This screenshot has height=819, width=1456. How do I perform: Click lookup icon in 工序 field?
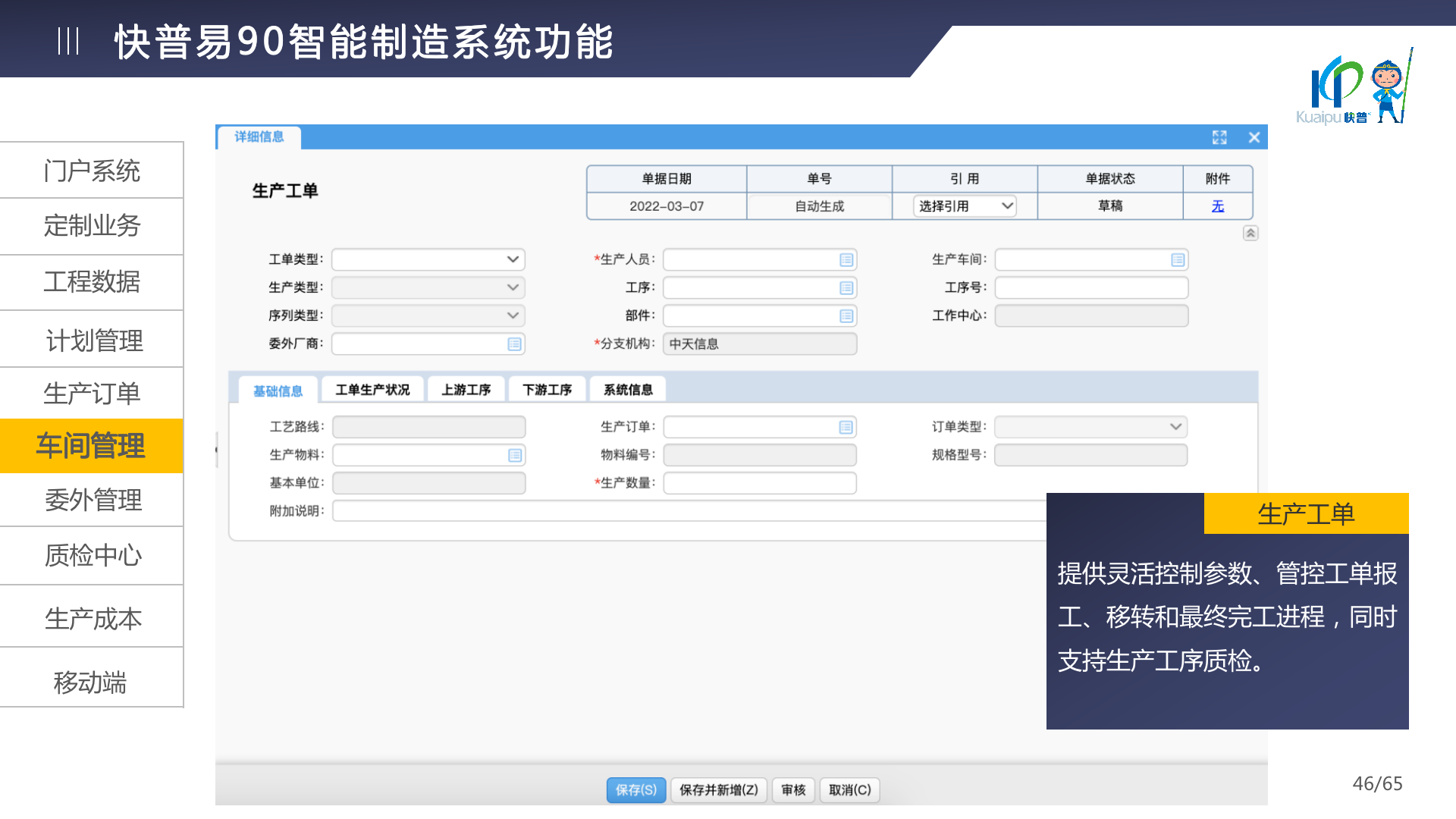point(846,288)
